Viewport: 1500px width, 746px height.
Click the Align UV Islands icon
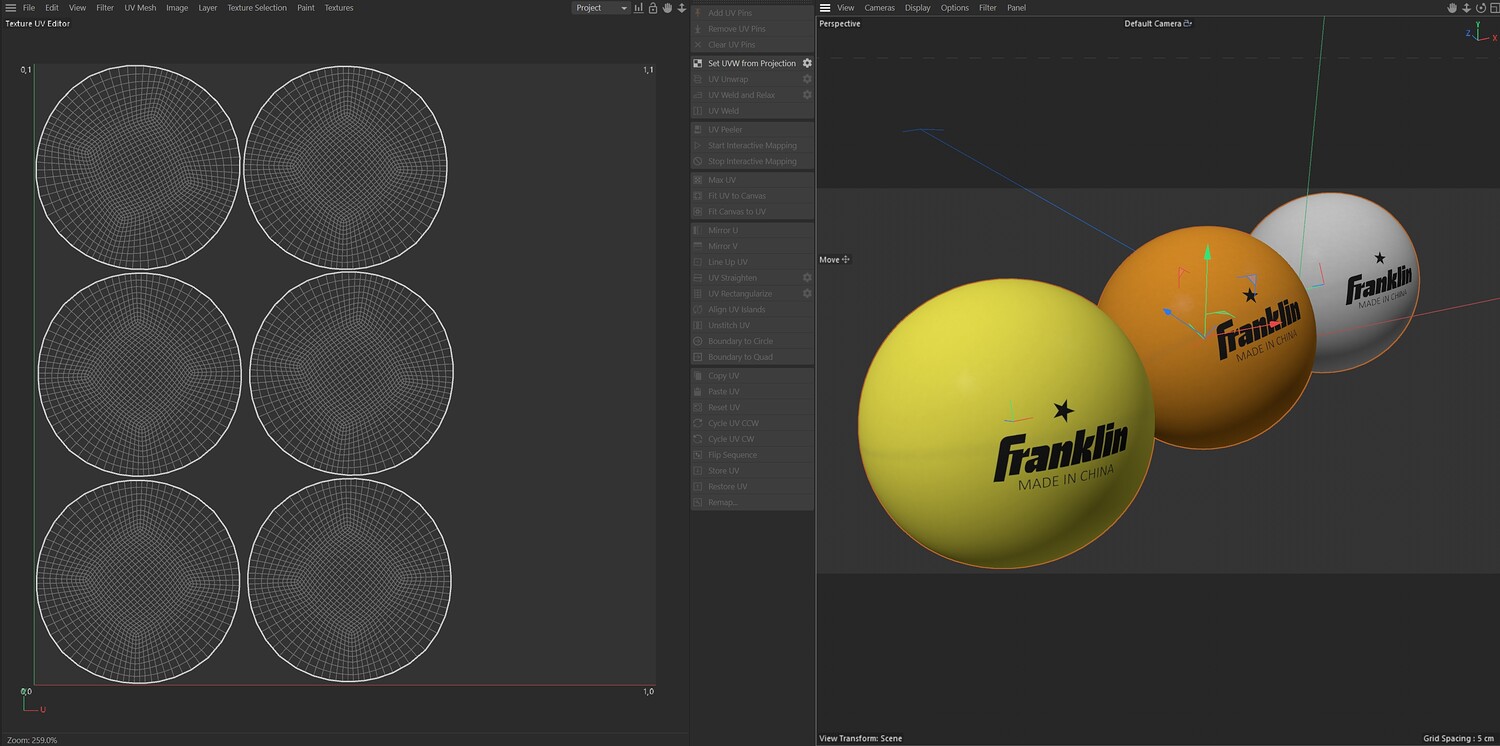point(698,310)
